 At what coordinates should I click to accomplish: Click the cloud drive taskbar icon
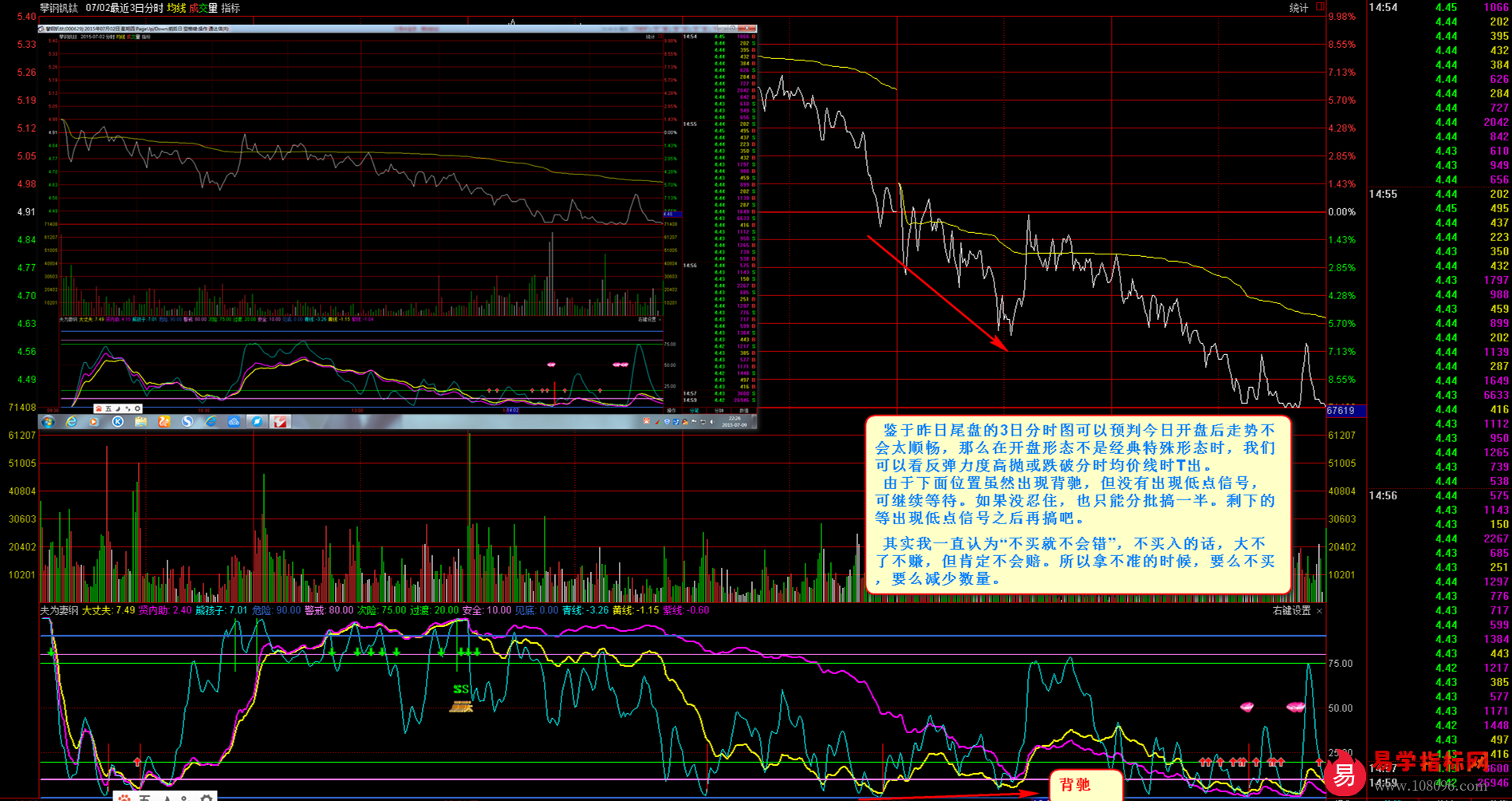coord(234,421)
